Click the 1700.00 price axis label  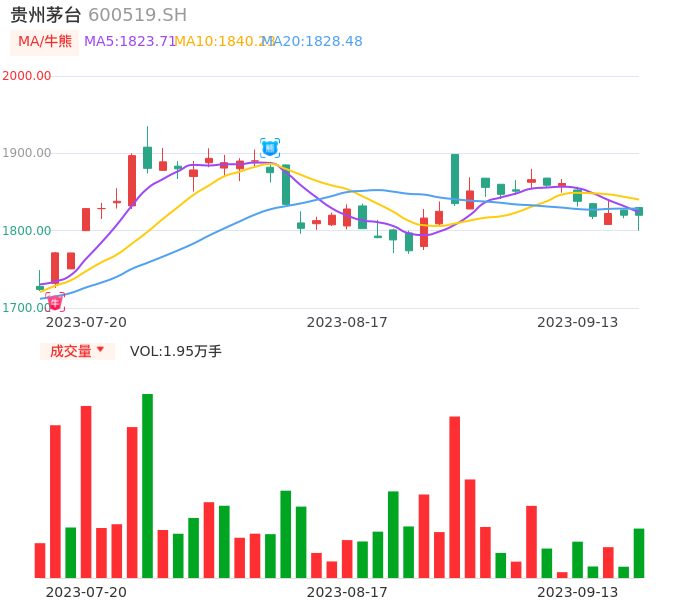[26, 308]
